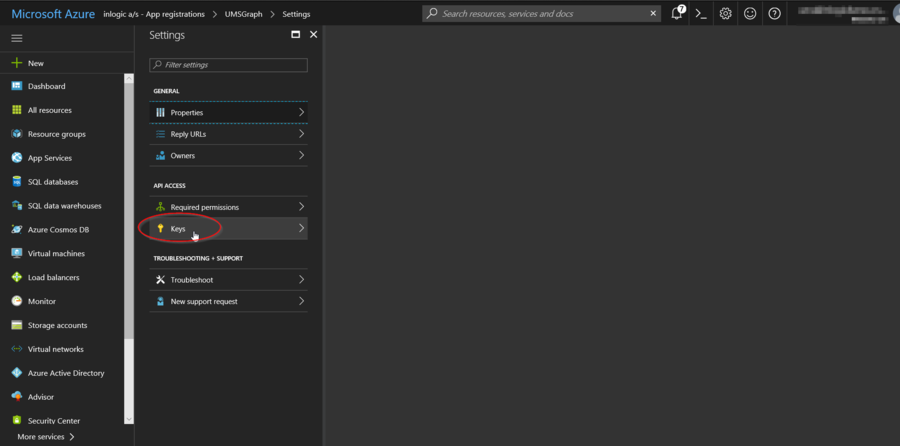Open Azure Active Directory in sidebar
900x446 pixels.
(65, 373)
